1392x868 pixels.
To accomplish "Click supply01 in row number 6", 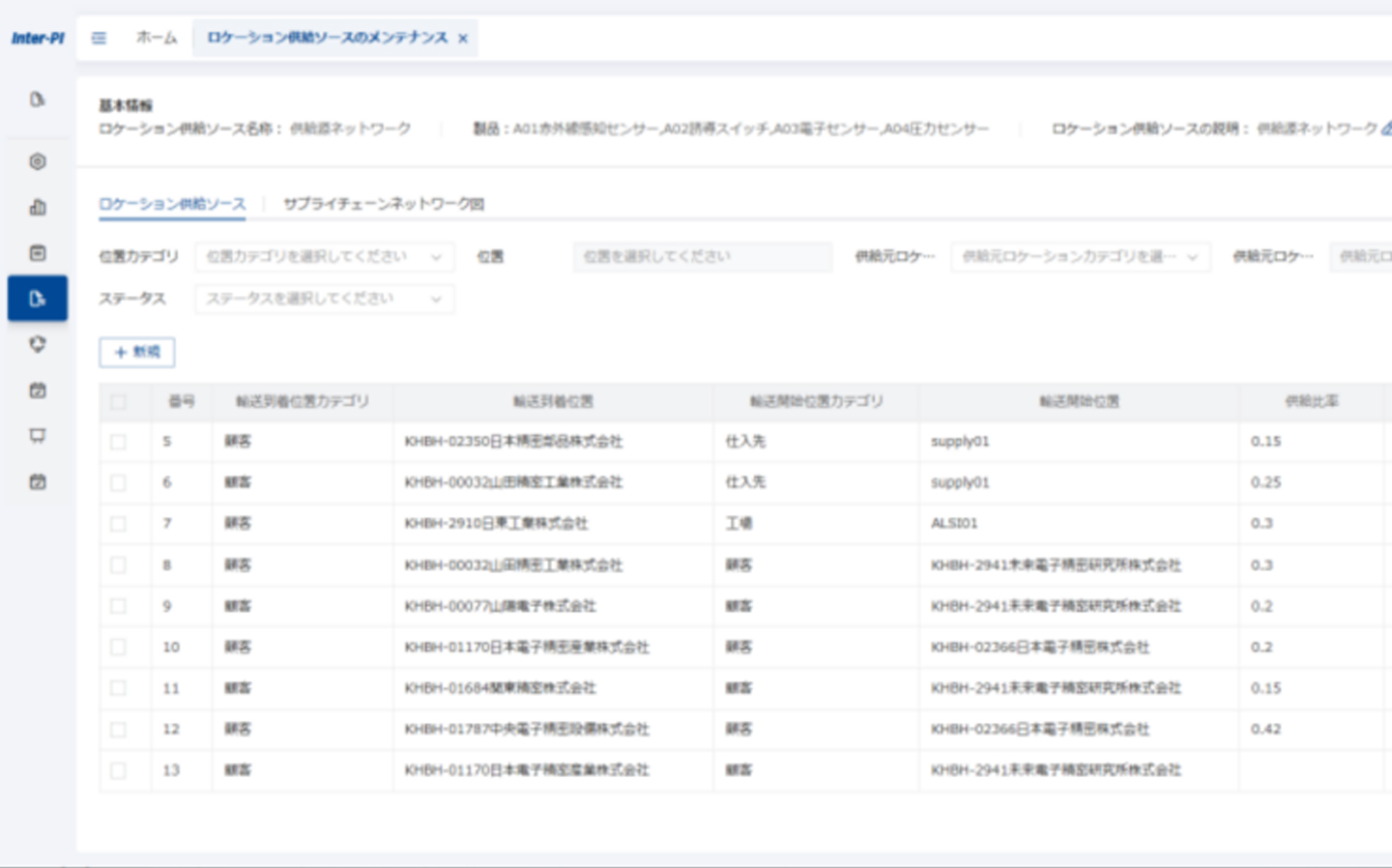I will tap(960, 482).
